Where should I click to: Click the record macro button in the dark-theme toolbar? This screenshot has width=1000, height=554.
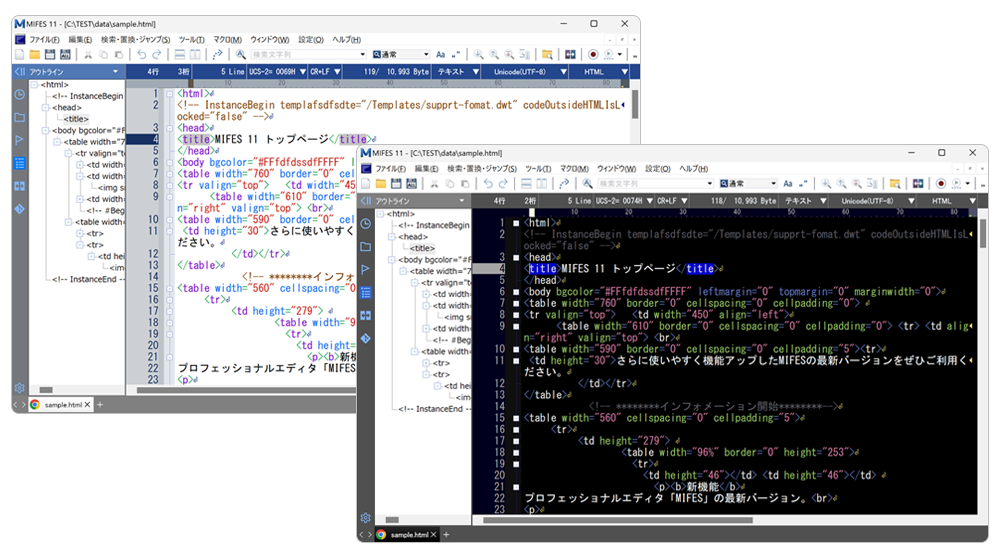point(940,184)
